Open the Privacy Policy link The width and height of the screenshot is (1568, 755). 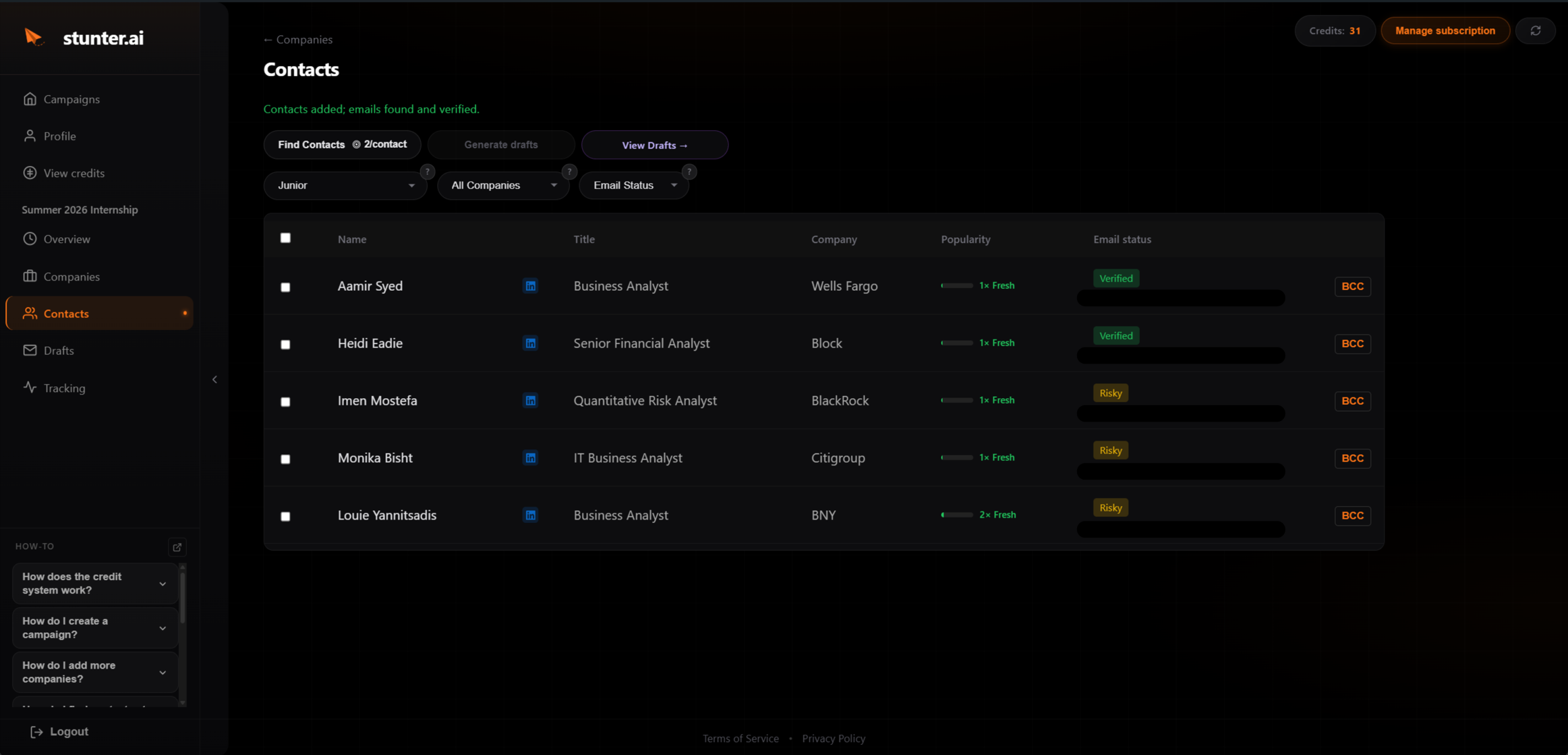click(834, 739)
